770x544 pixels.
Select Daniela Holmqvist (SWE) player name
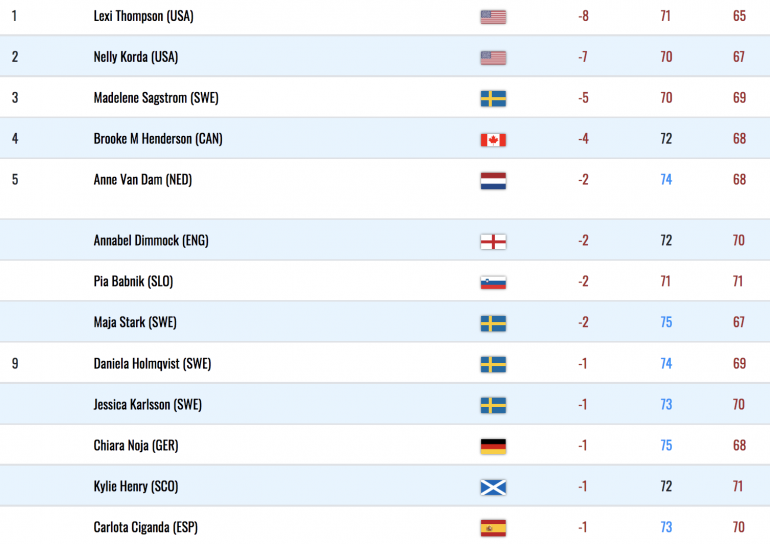tap(152, 363)
